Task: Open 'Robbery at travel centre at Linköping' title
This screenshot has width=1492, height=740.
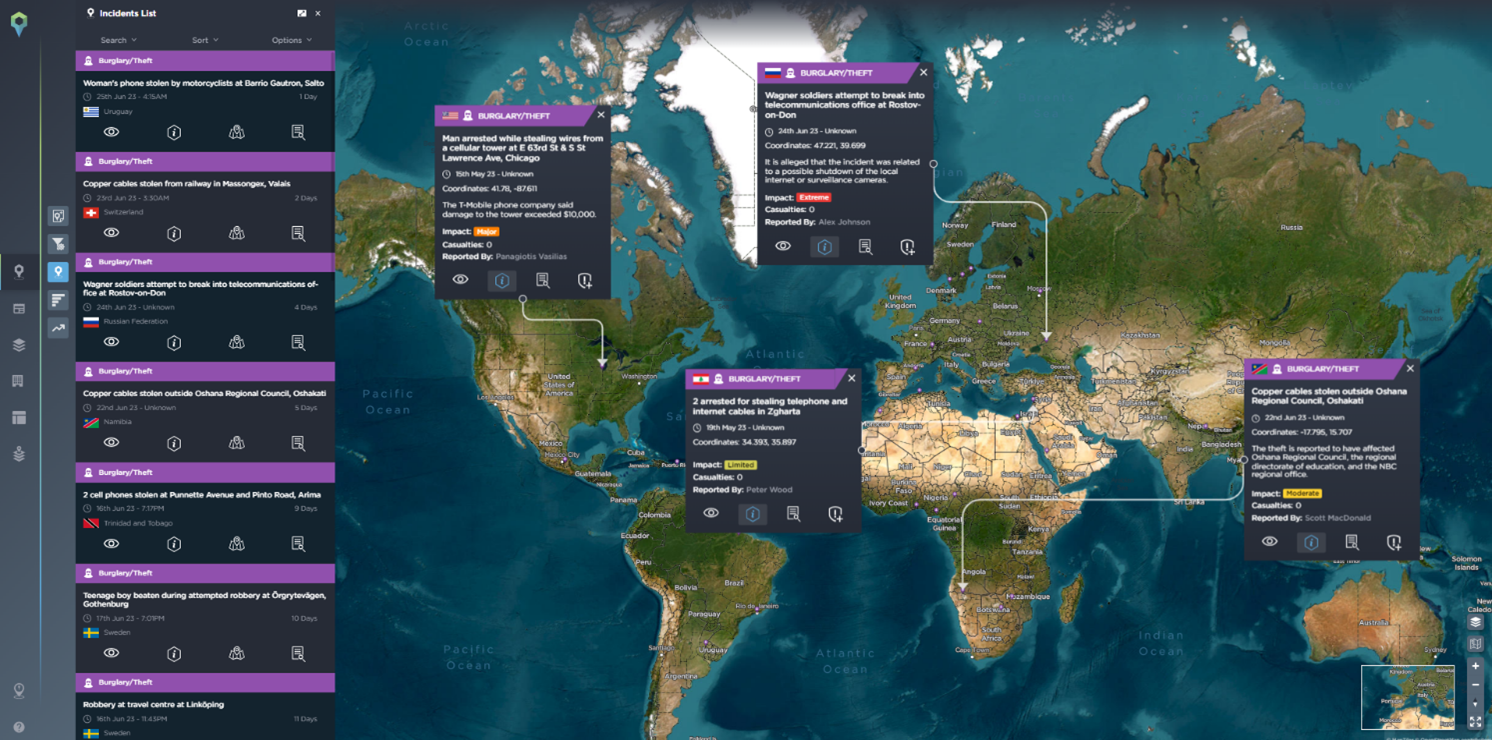Action: [153, 704]
